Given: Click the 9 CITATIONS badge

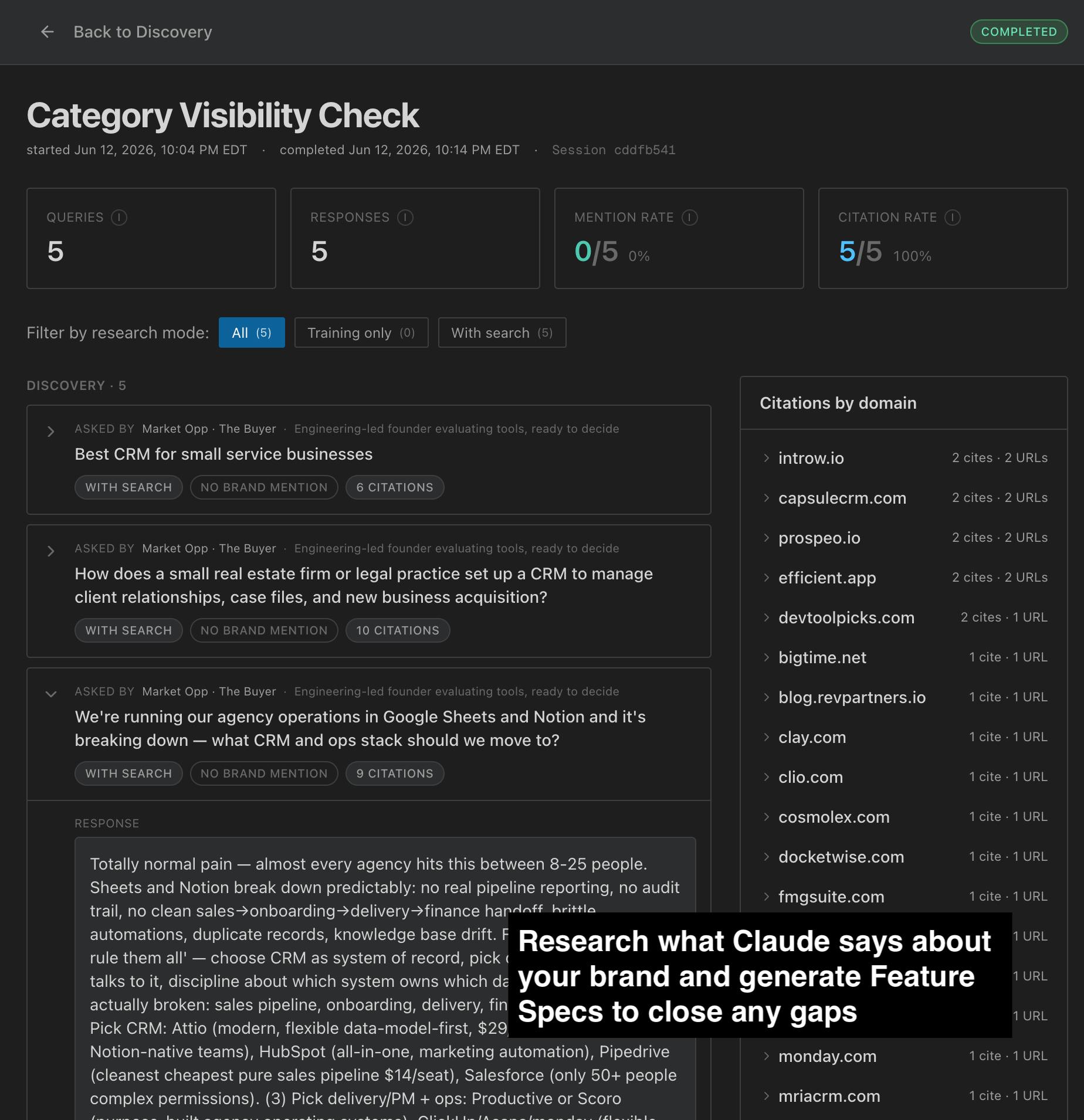Looking at the screenshot, I should coord(395,773).
